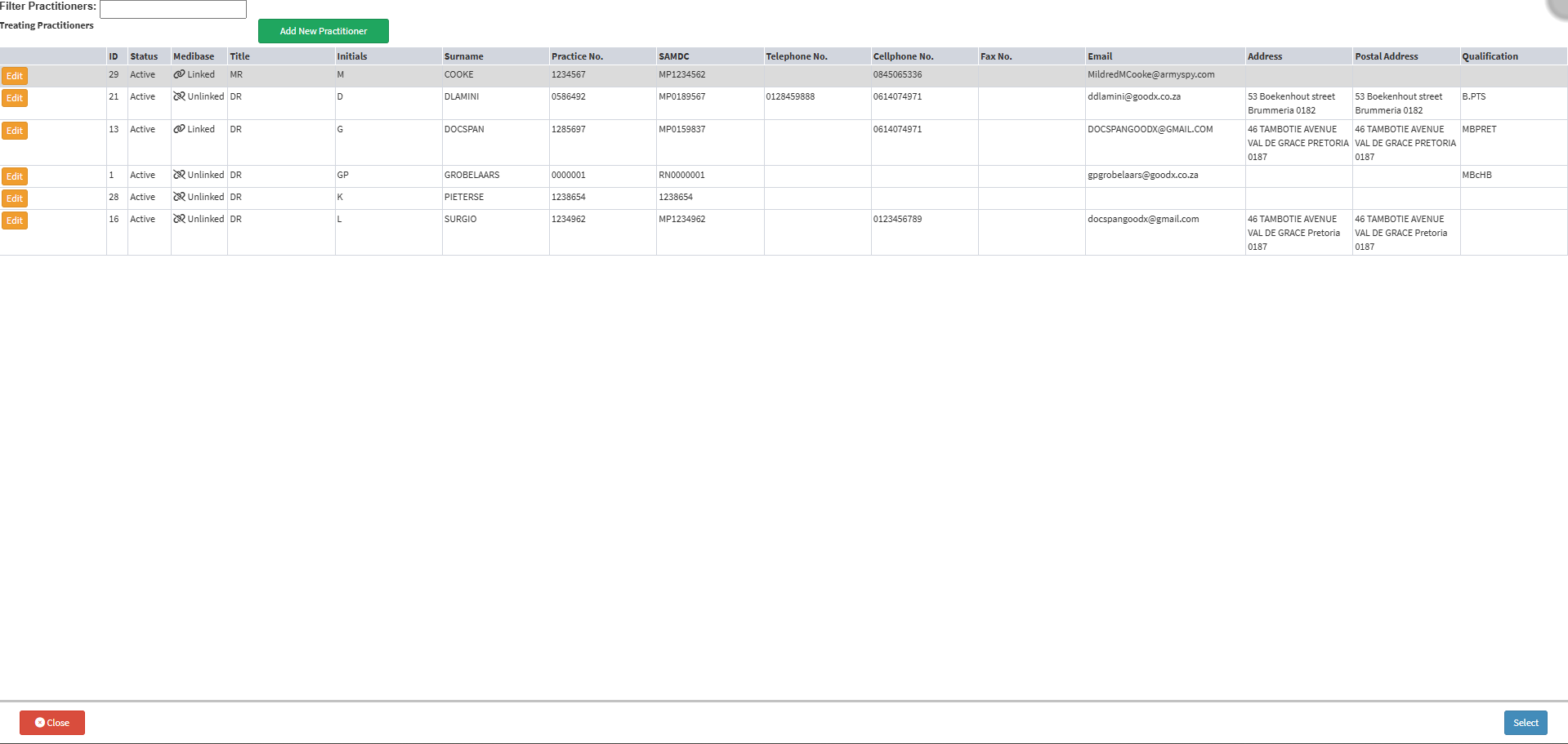
Task: Edit the GROBELAARS practitioner row
Action: [15, 176]
